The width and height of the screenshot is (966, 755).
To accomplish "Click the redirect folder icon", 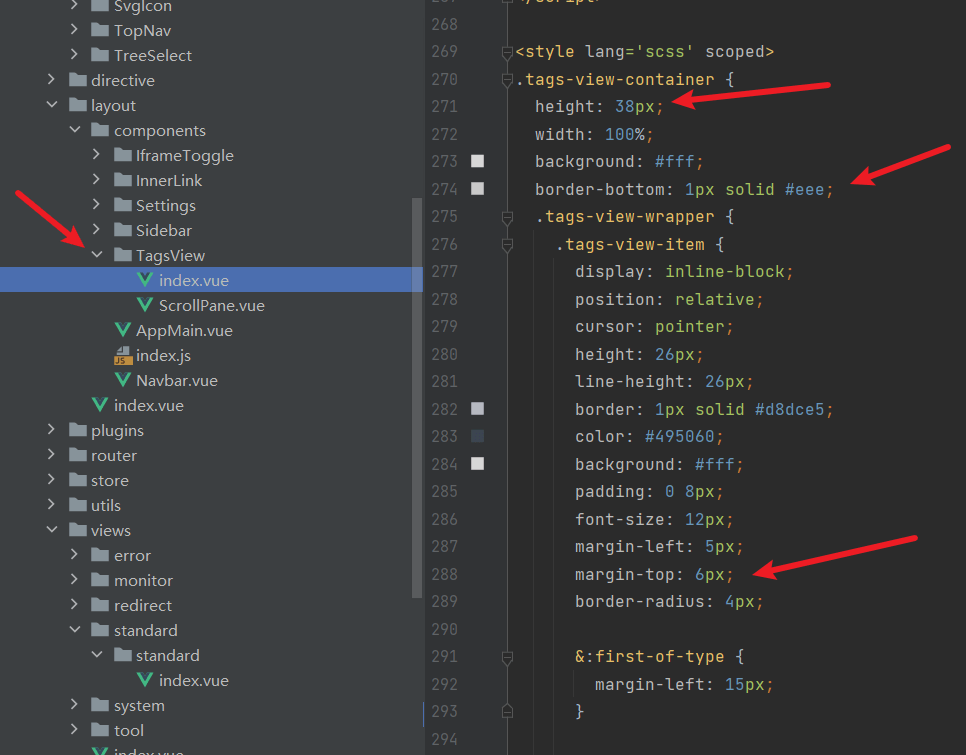I will (100, 605).
